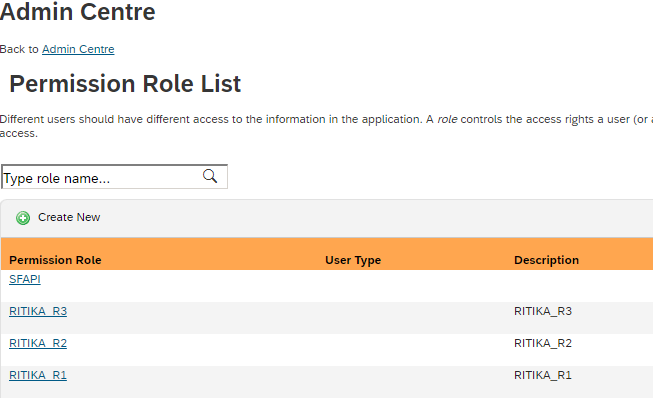Click the Permission Role List title
The height and width of the screenshot is (398, 653).
[x=125, y=84]
